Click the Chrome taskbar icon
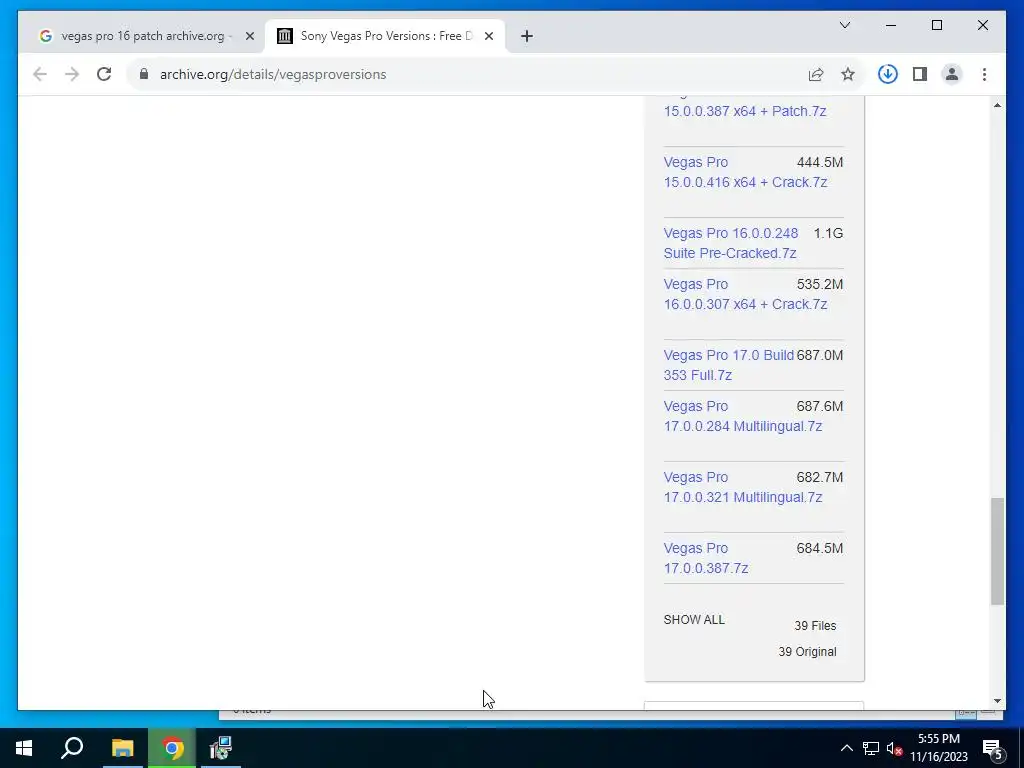1024x768 pixels. 172,748
